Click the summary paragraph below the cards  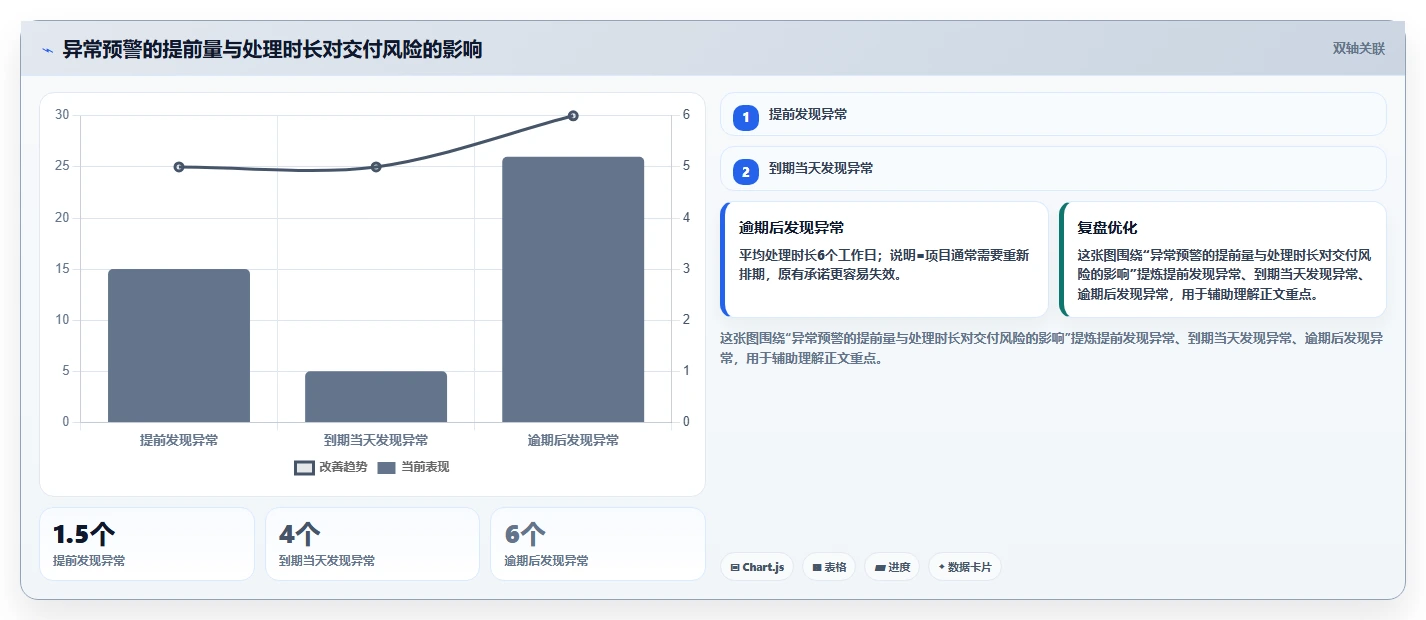(x=1052, y=348)
